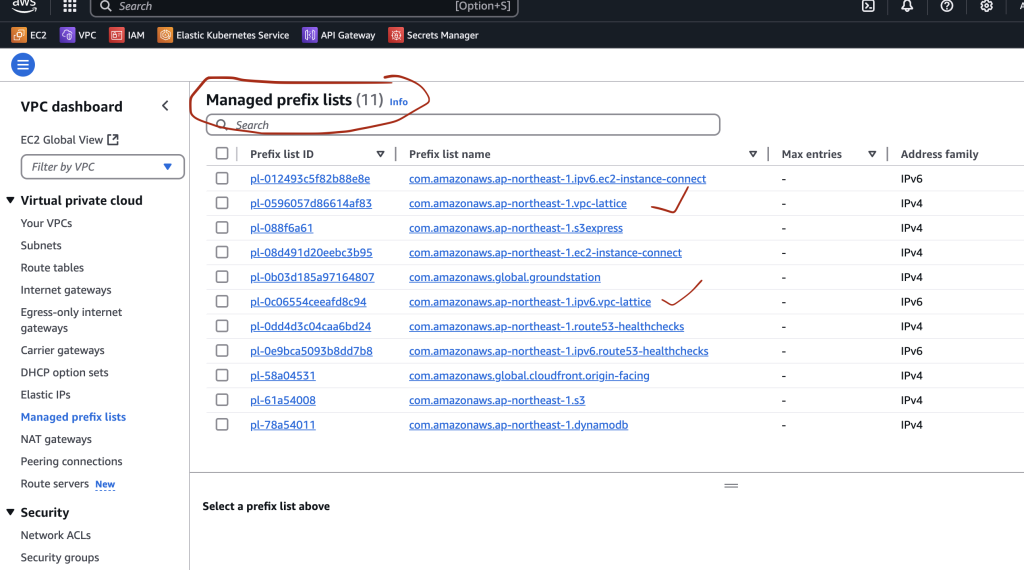This screenshot has height=570, width=1024.
Task: Click the prefix lists search field
Action: (x=470, y=125)
